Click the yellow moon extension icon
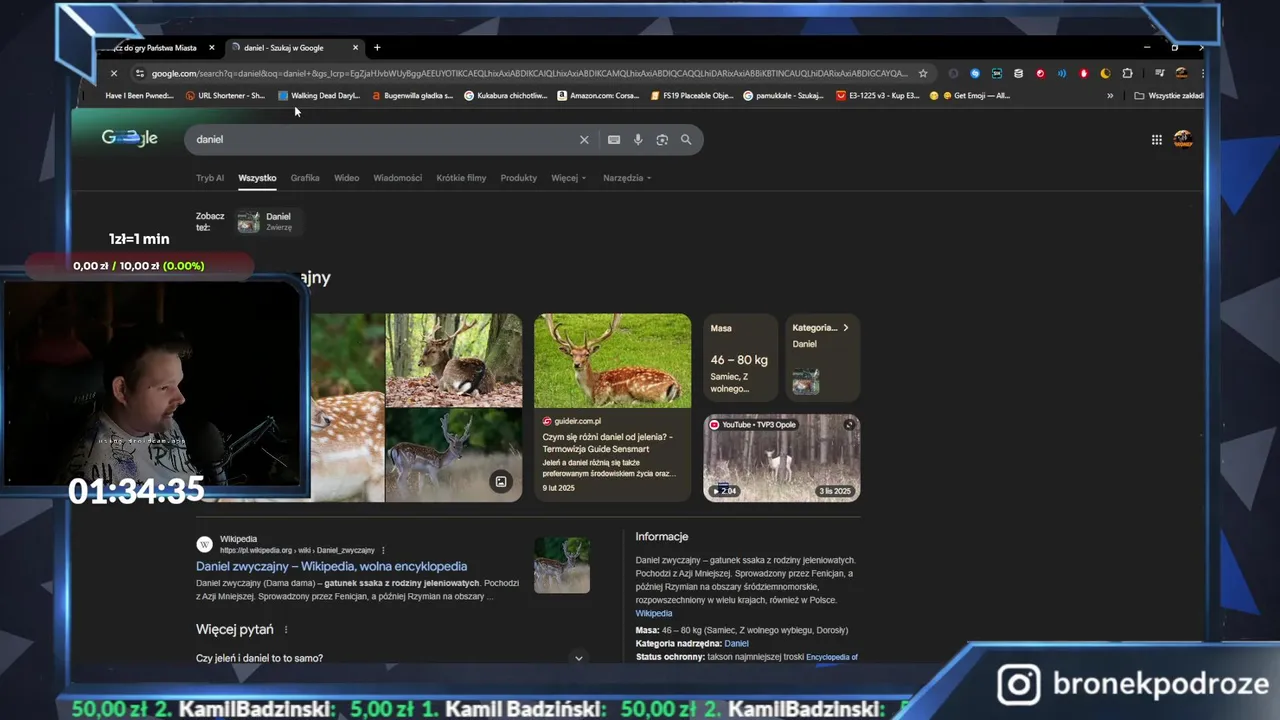This screenshot has width=1280, height=720. 1105,73
